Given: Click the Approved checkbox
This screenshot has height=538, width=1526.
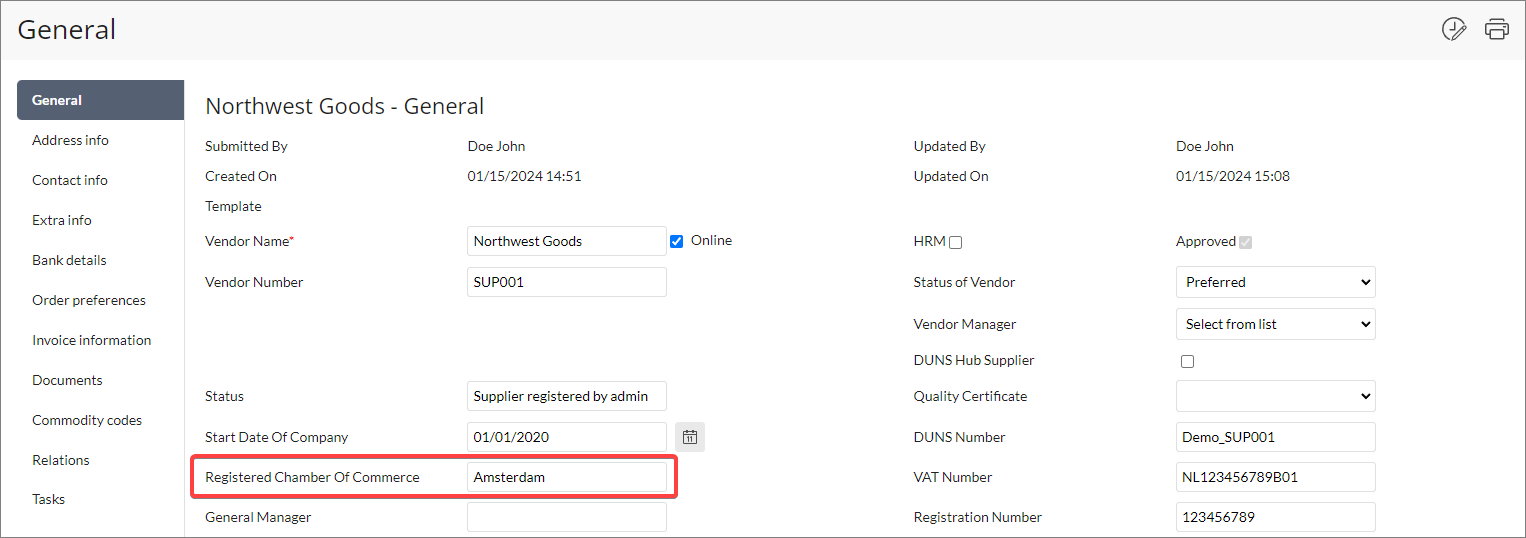Looking at the screenshot, I should pyautogui.click(x=1245, y=242).
